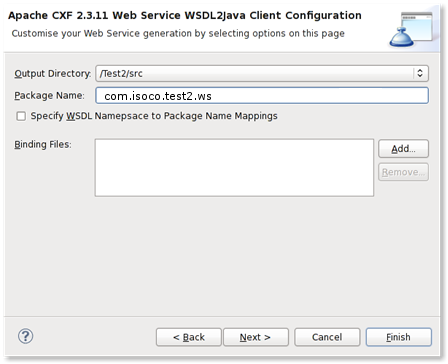This screenshot has width=448, height=364.
Task: Add a binding file with Add...
Action: [x=403, y=149]
